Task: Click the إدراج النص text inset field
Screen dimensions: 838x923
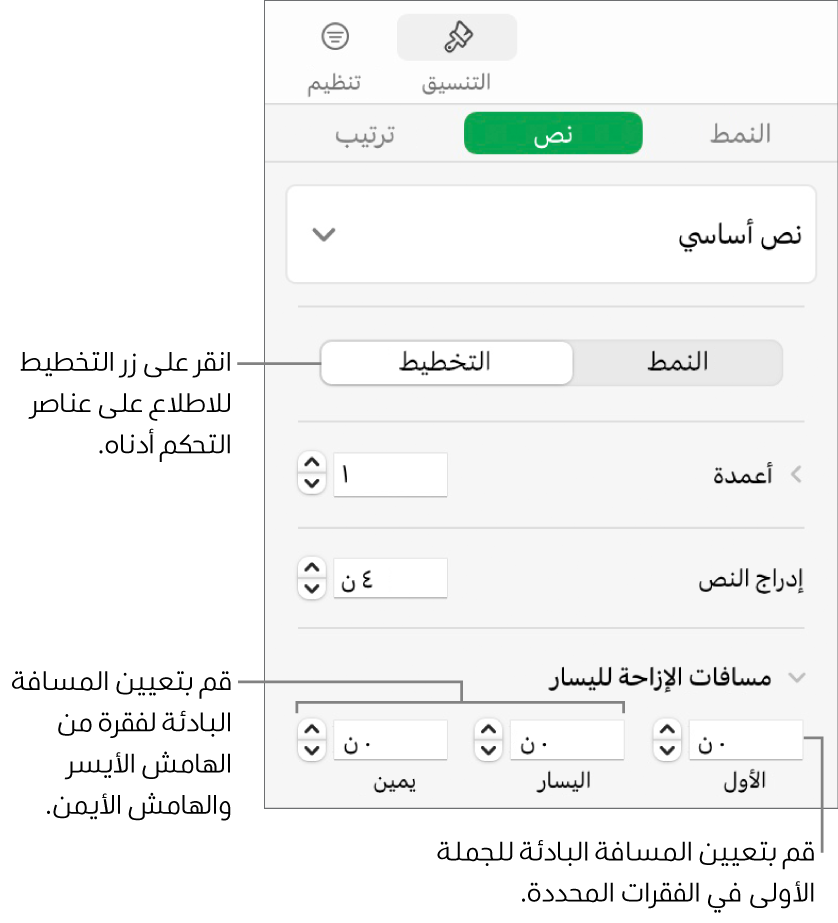Action: click(x=389, y=578)
